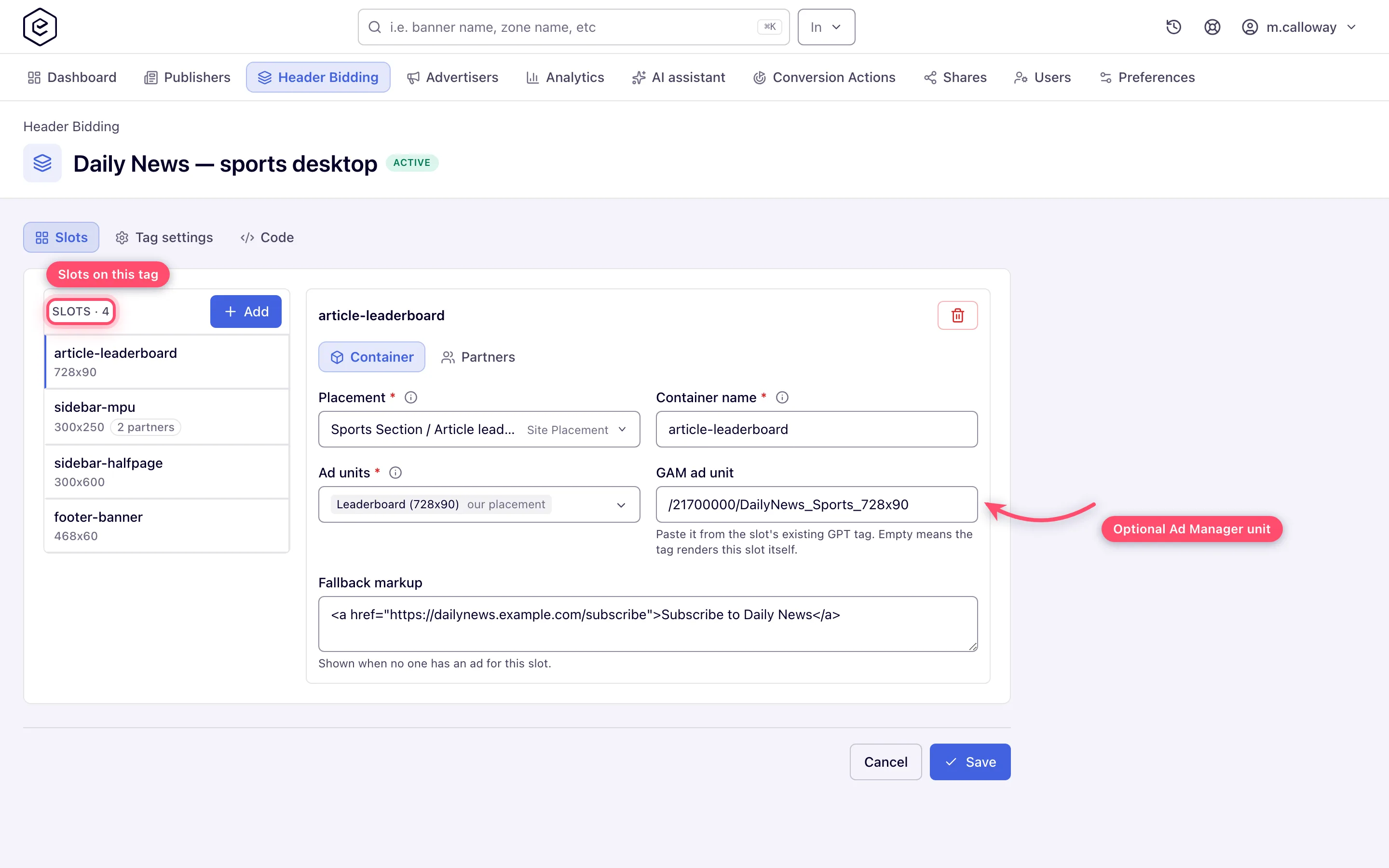Image resolution: width=1389 pixels, height=868 pixels.
Task: Click the Save button
Action: [970, 762]
